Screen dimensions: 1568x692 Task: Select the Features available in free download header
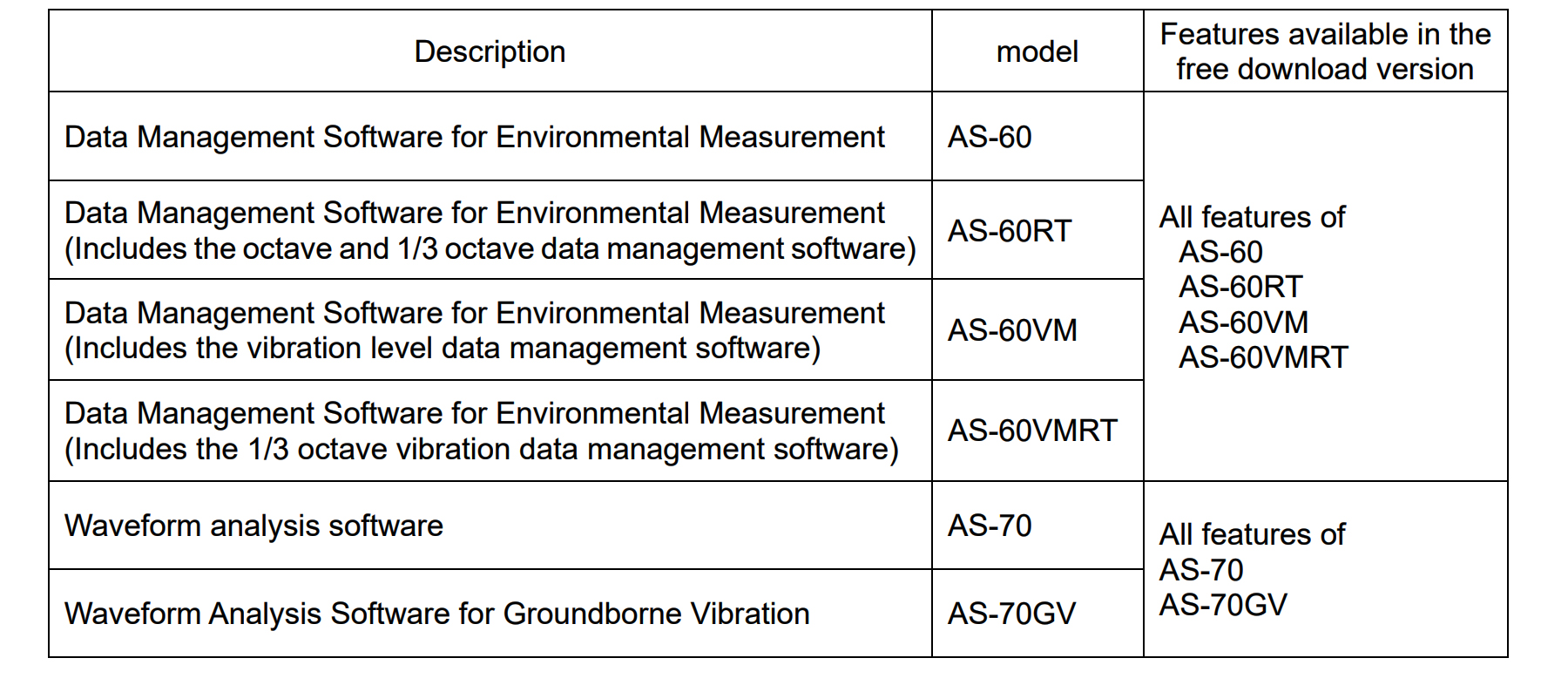coord(1325,51)
